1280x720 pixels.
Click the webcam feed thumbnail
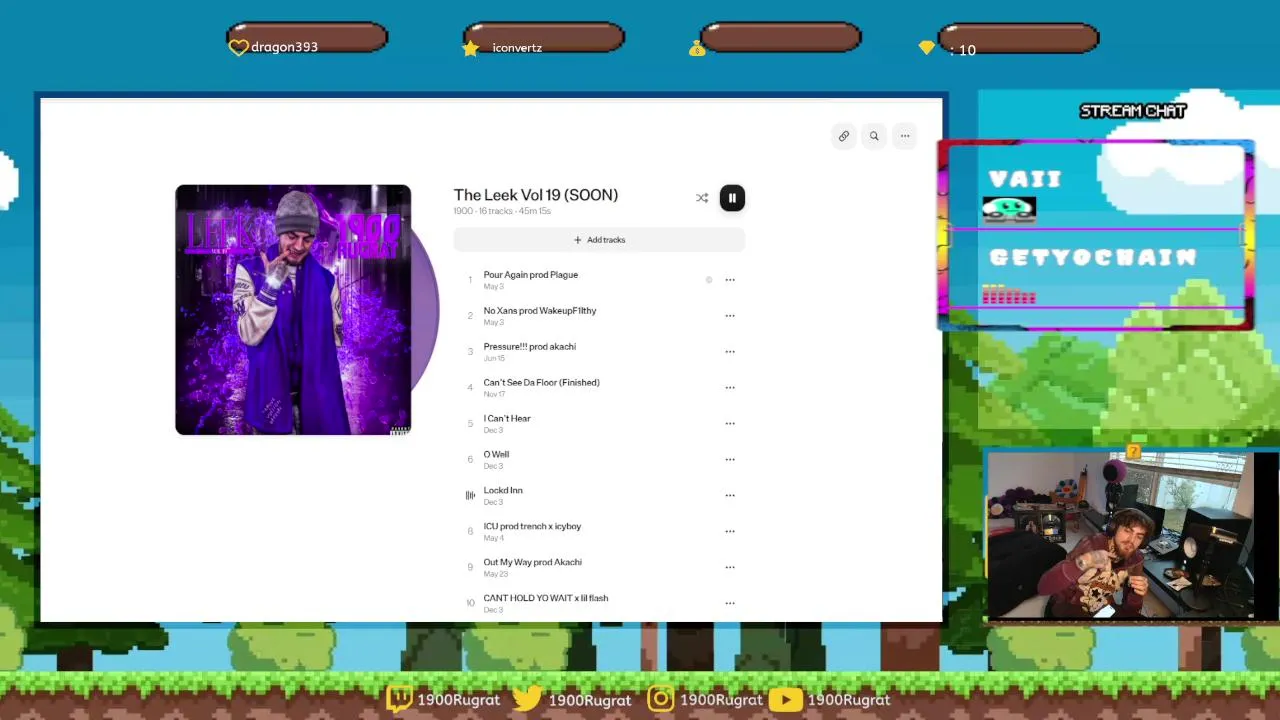(x=1119, y=536)
